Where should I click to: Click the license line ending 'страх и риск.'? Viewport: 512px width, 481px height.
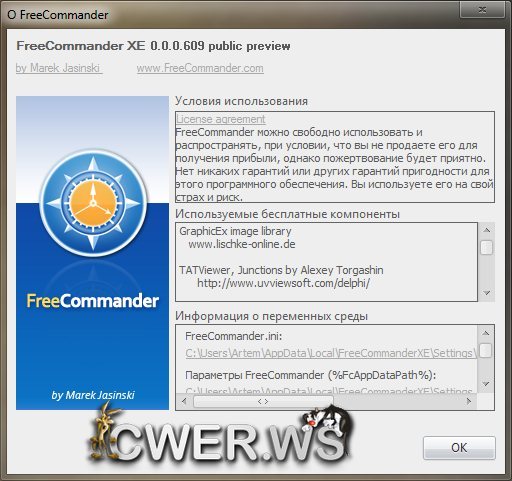[209, 197]
